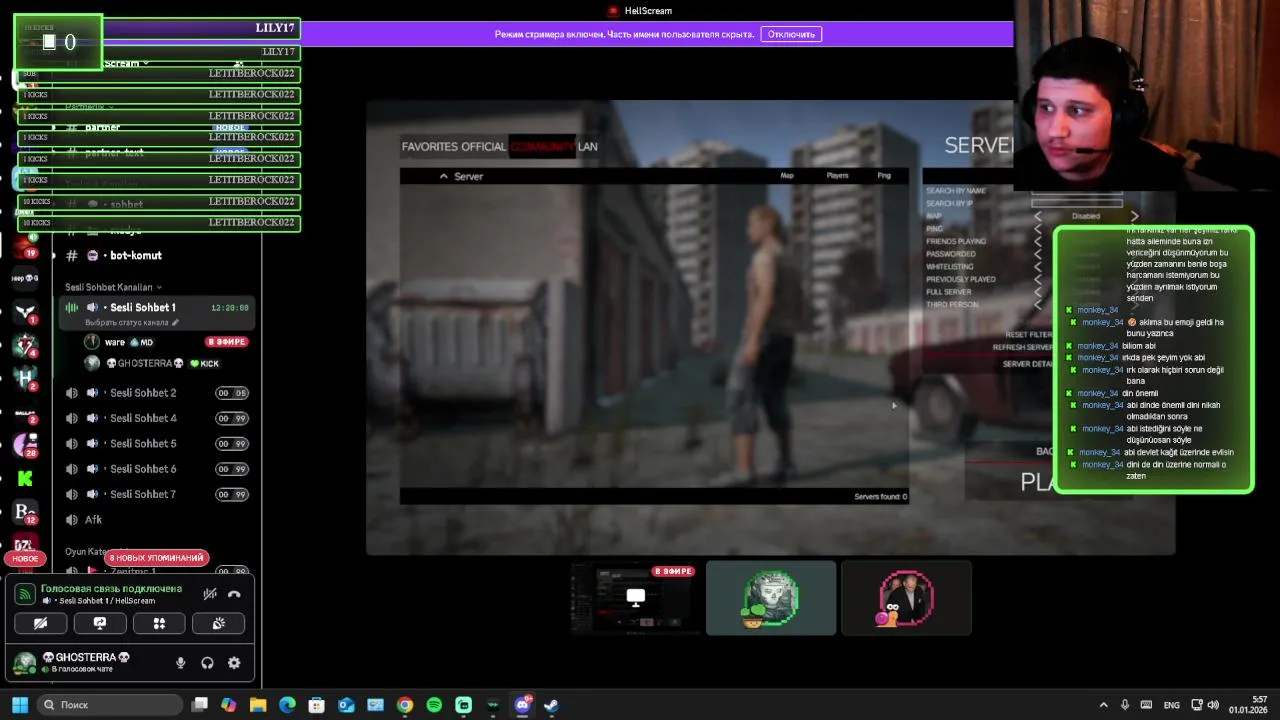Open OFFICIAL tab in game server browser
The image size is (1280, 720).
[x=485, y=147]
